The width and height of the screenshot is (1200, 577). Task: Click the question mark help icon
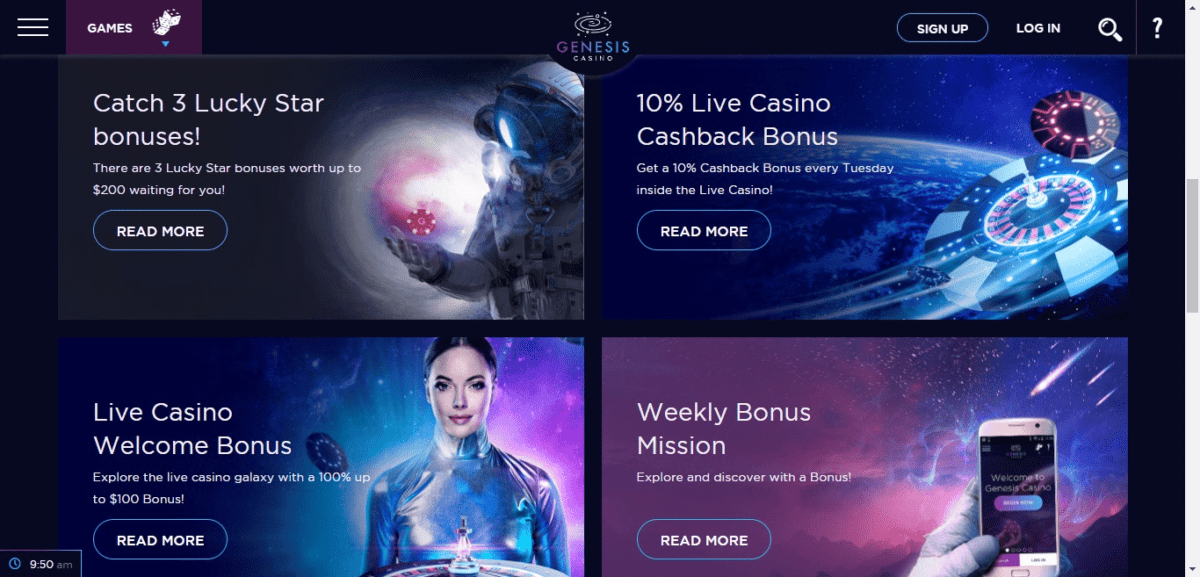click(1157, 28)
